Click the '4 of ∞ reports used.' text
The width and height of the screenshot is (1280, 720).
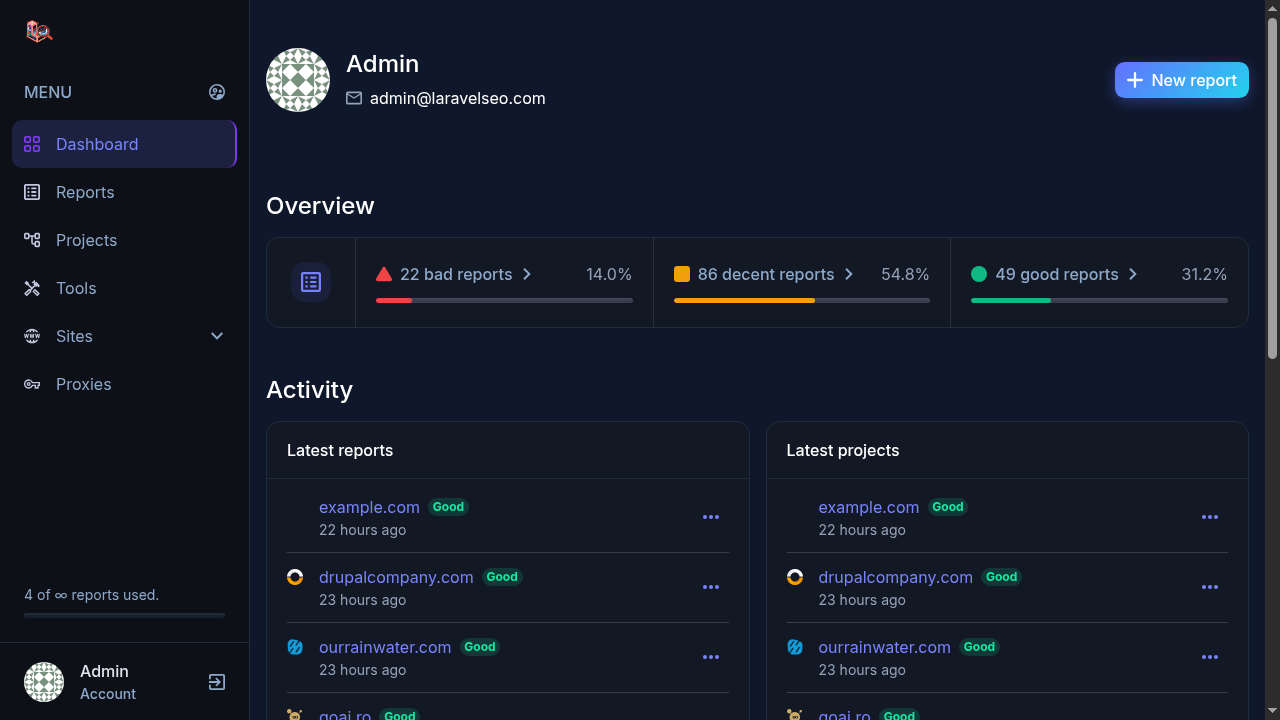(x=92, y=595)
